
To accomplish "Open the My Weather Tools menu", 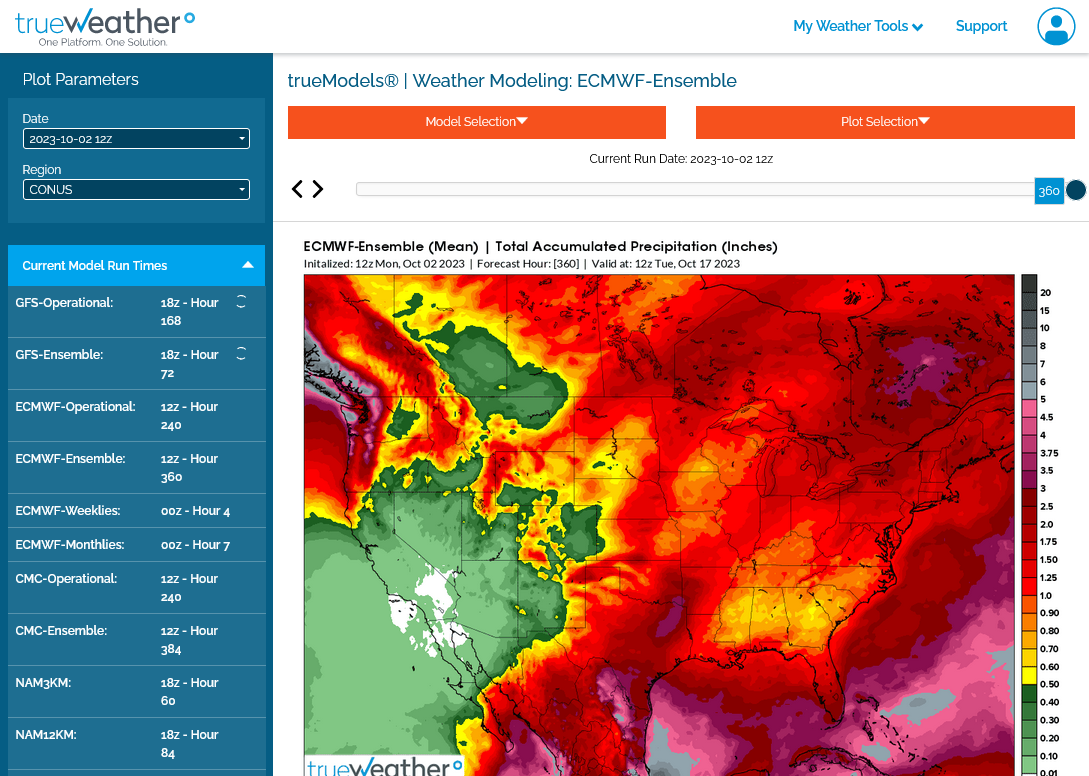I will coord(857,27).
